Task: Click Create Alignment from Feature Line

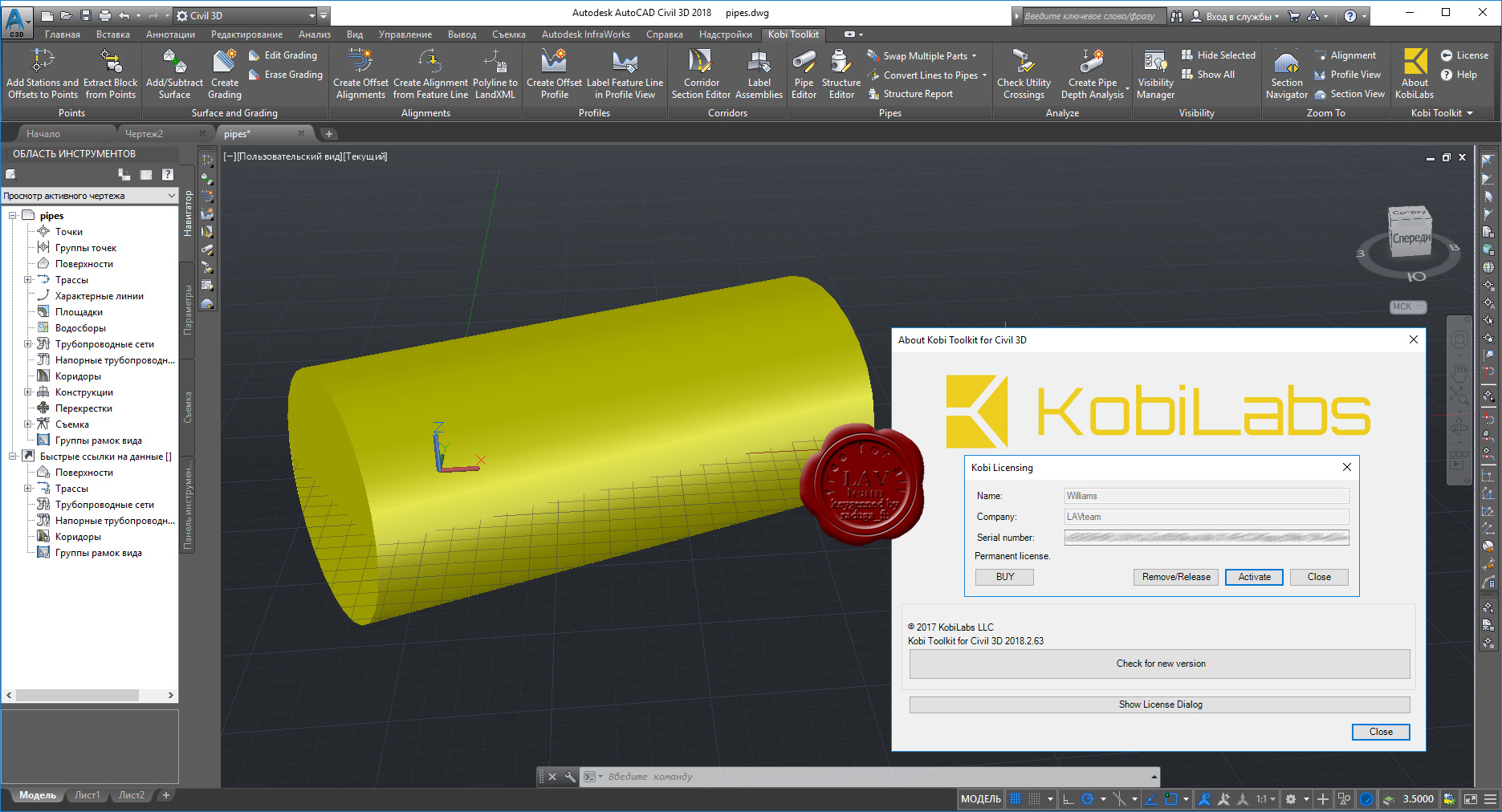Action: 430,73
